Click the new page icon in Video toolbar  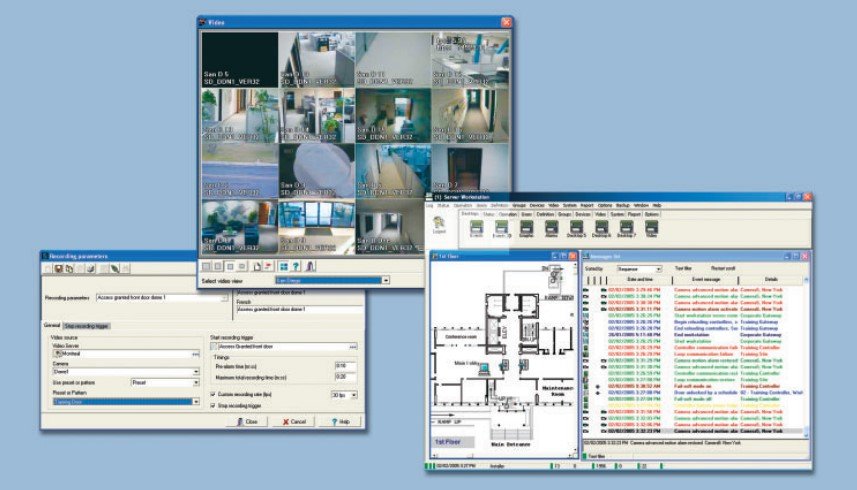pos(257,267)
